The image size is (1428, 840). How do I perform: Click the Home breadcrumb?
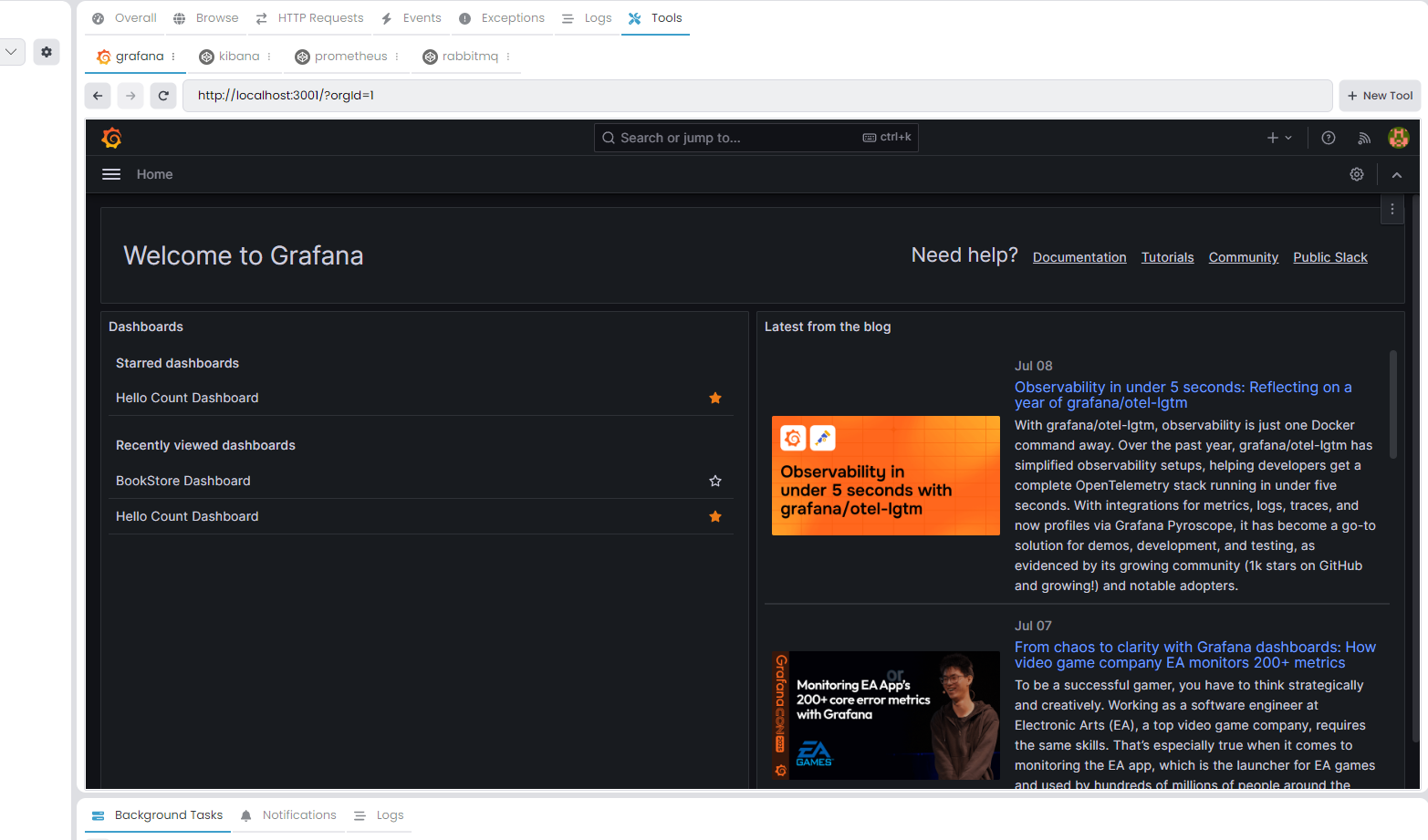pyautogui.click(x=154, y=174)
